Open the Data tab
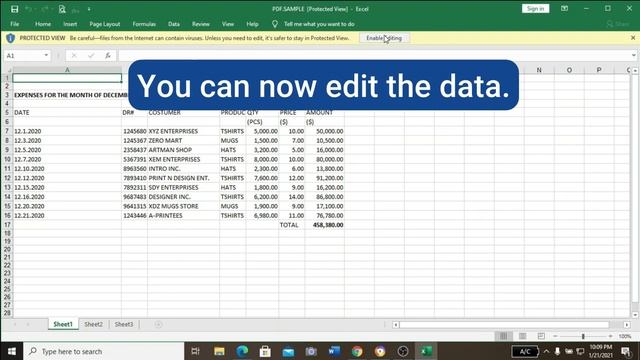Image resolution: width=640 pixels, height=360 pixels. pyautogui.click(x=174, y=24)
